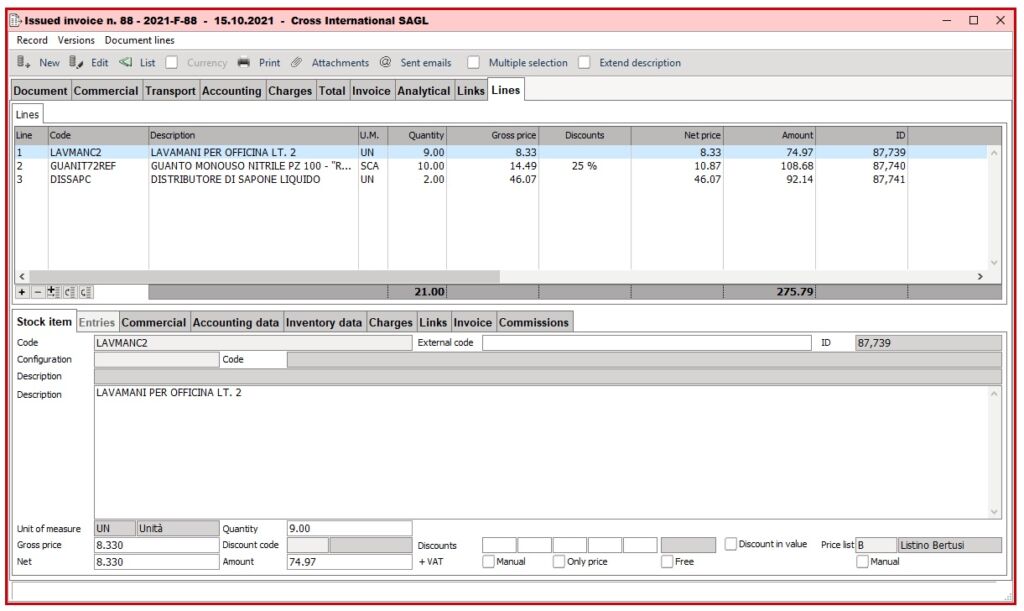Select the DISSAPC line row
This screenshot has height=611, width=1024.
click(x=500, y=179)
